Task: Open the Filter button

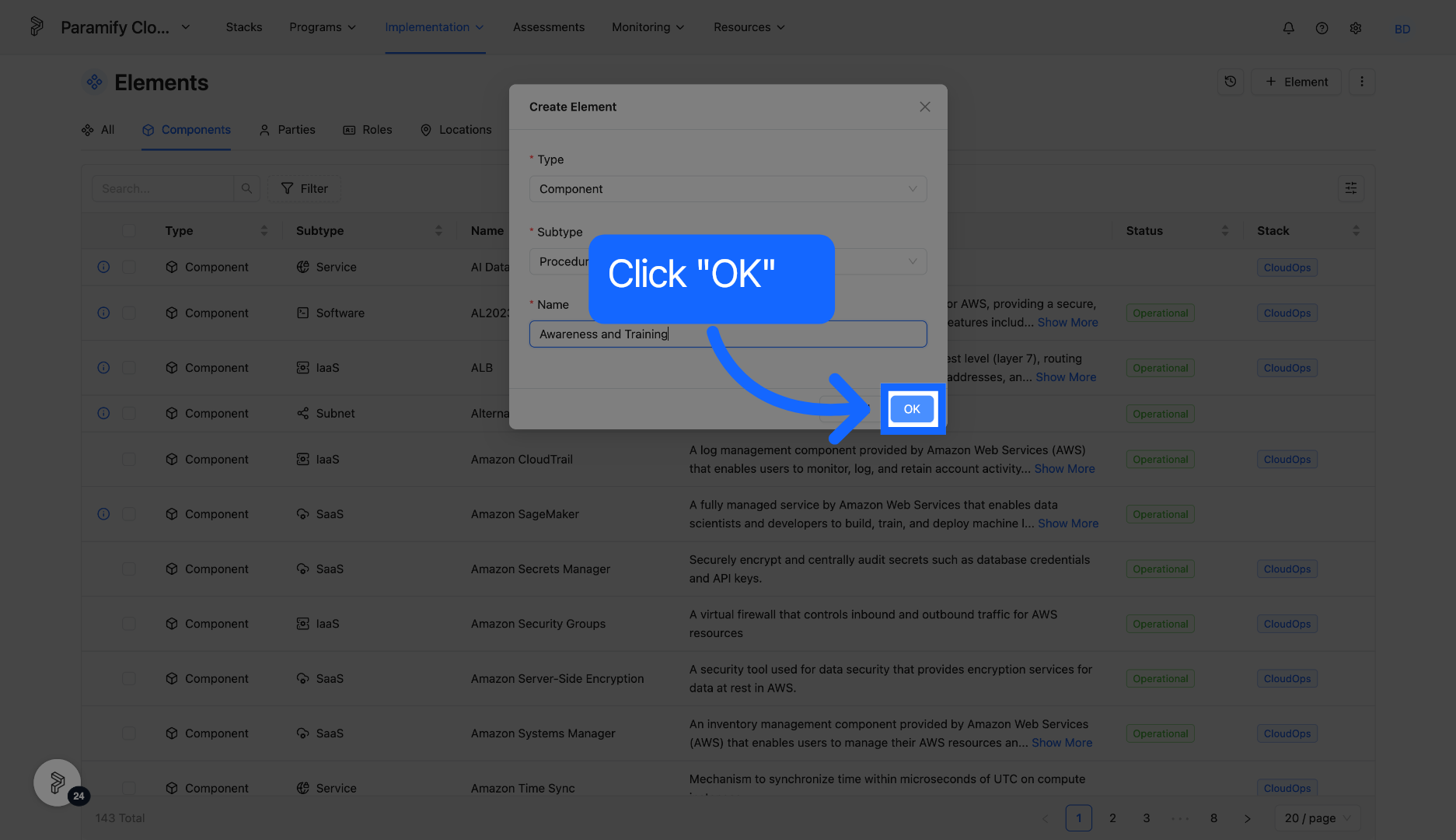Action: tap(305, 188)
